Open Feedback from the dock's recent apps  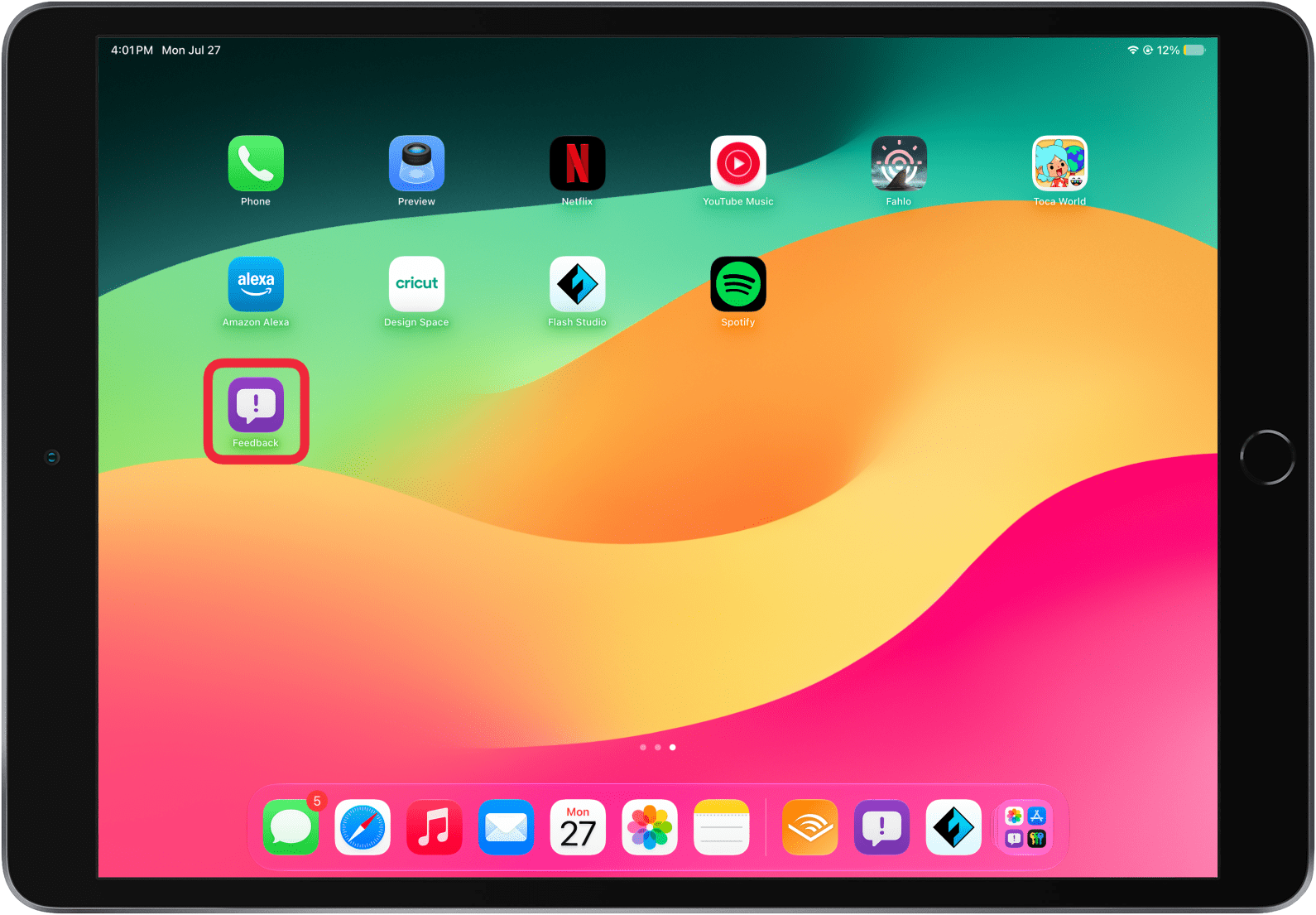pyautogui.click(x=881, y=827)
